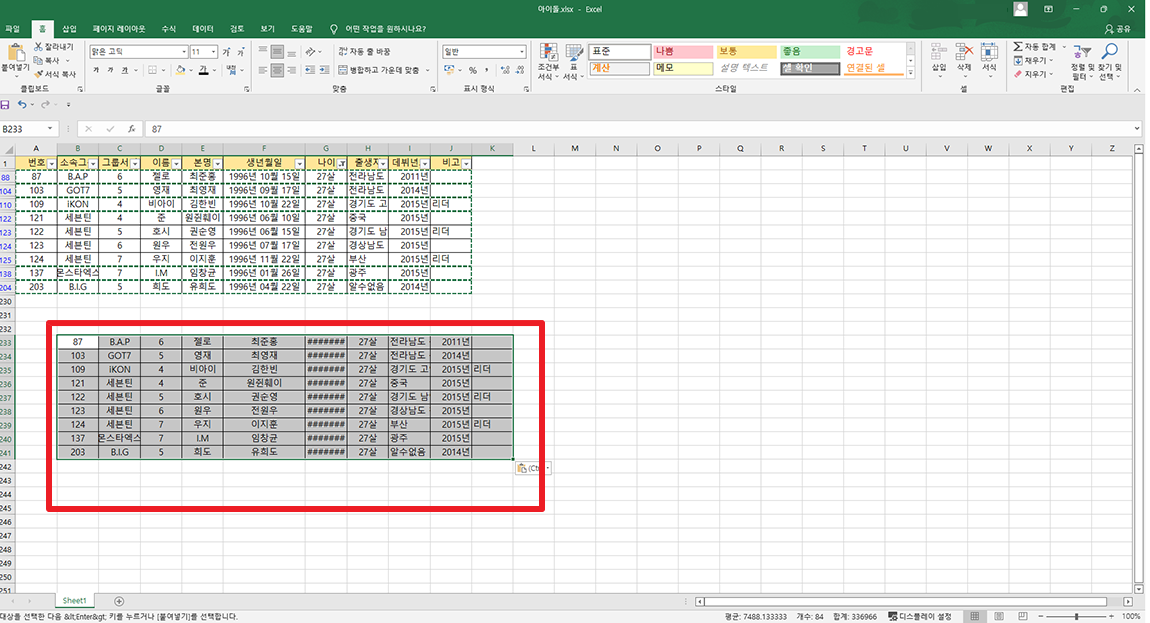Image resolution: width=1150 pixels, height=623 pixels.
Task: Open the font size dropdown showing 11
Action: click(x=213, y=51)
